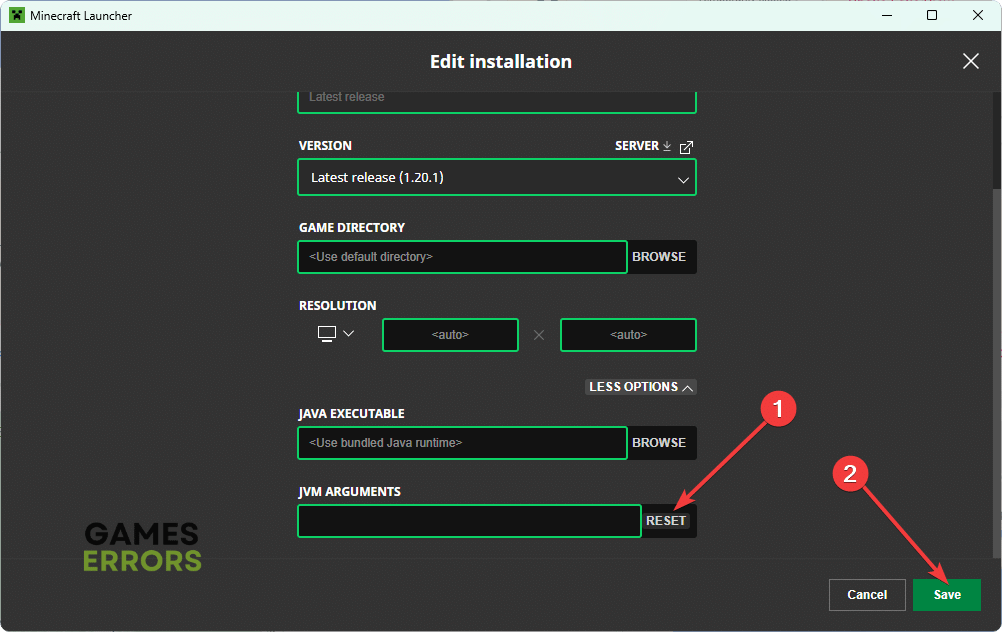The image size is (1002, 632).
Task: Open the resolution monitor preset dropdown
Action: (x=335, y=334)
